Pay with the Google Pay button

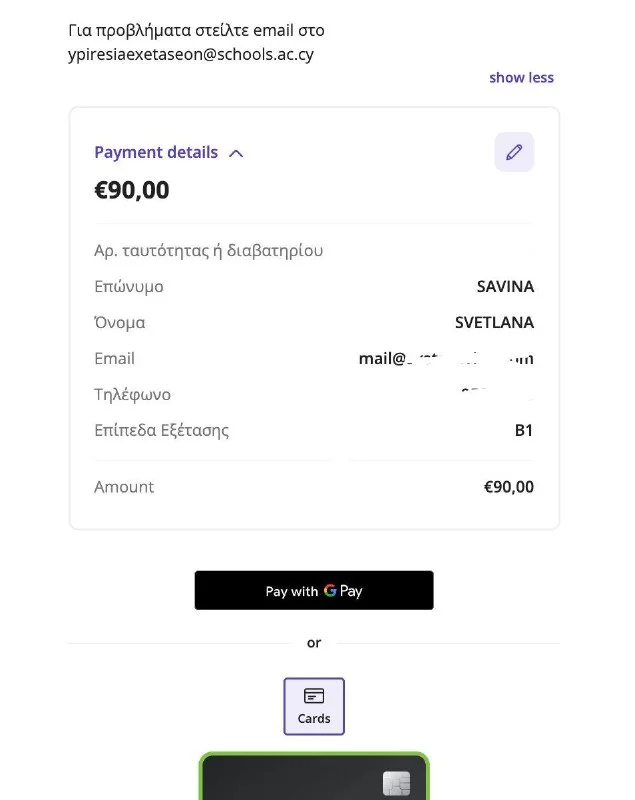click(314, 591)
